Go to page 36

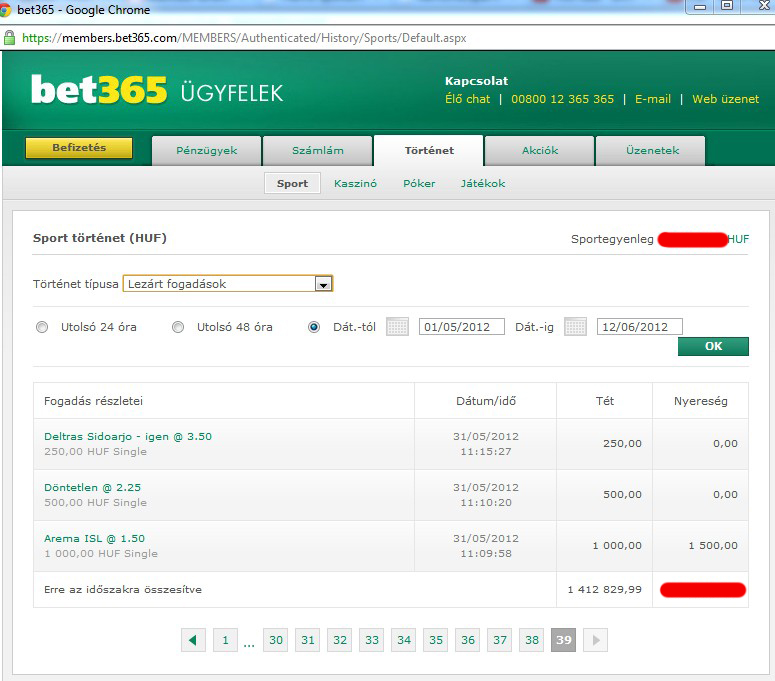(x=468, y=640)
